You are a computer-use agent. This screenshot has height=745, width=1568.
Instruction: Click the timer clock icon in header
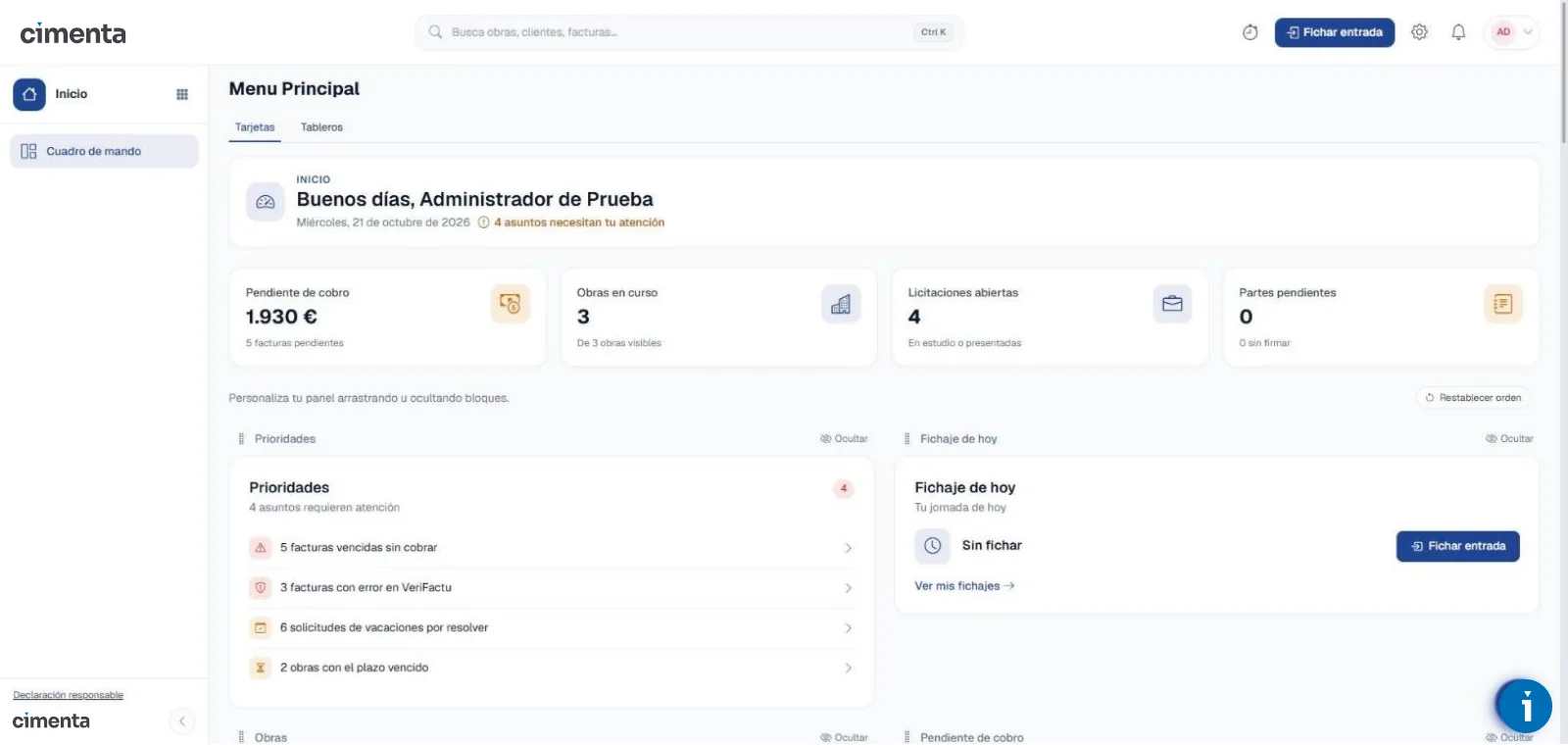[x=1249, y=32]
